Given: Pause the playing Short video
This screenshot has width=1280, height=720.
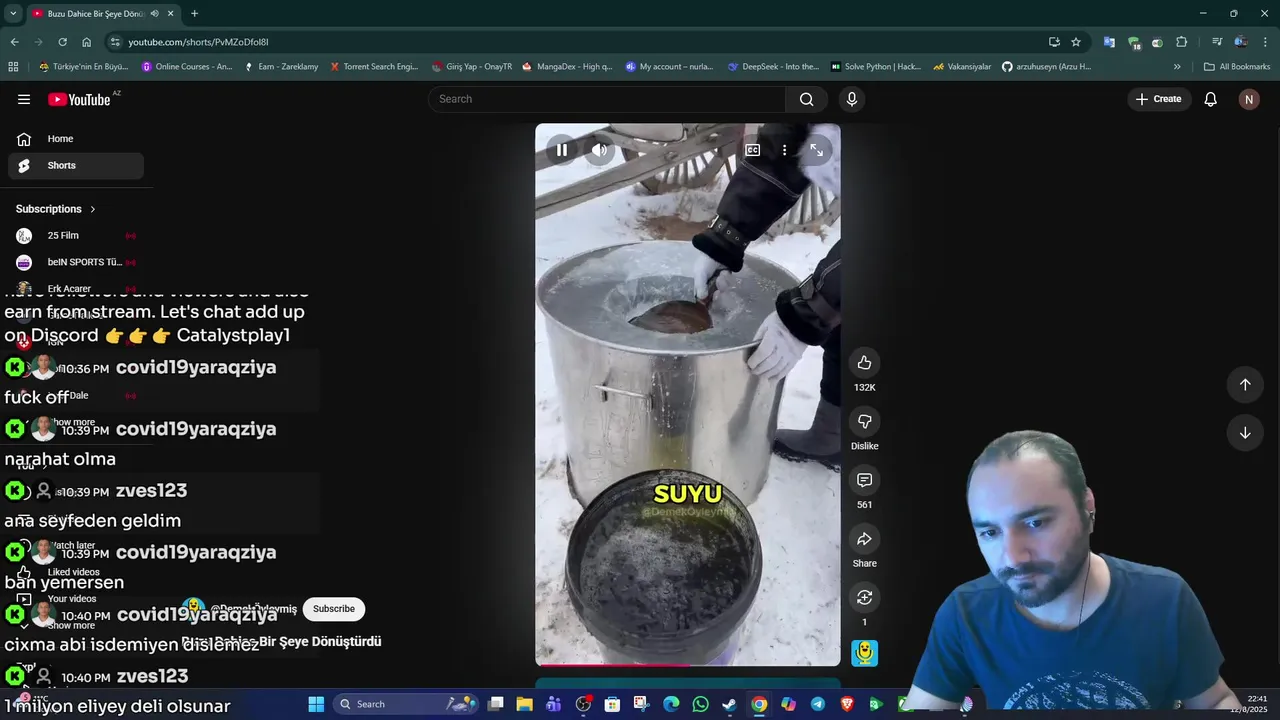Looking at the screenshot, I should coord(562,150).
